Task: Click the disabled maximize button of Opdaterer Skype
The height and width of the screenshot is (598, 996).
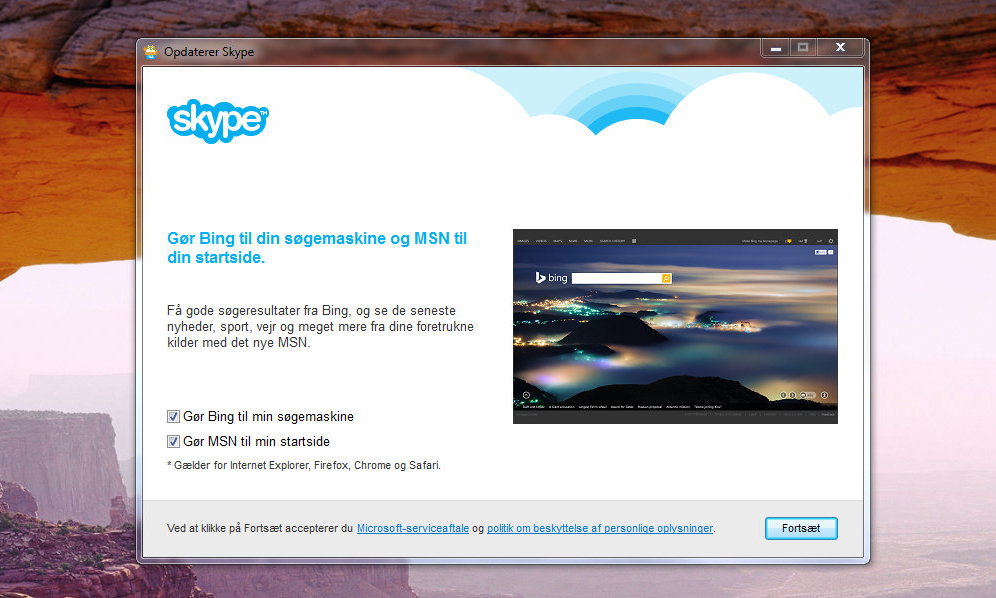Action: tap(803, 48)
